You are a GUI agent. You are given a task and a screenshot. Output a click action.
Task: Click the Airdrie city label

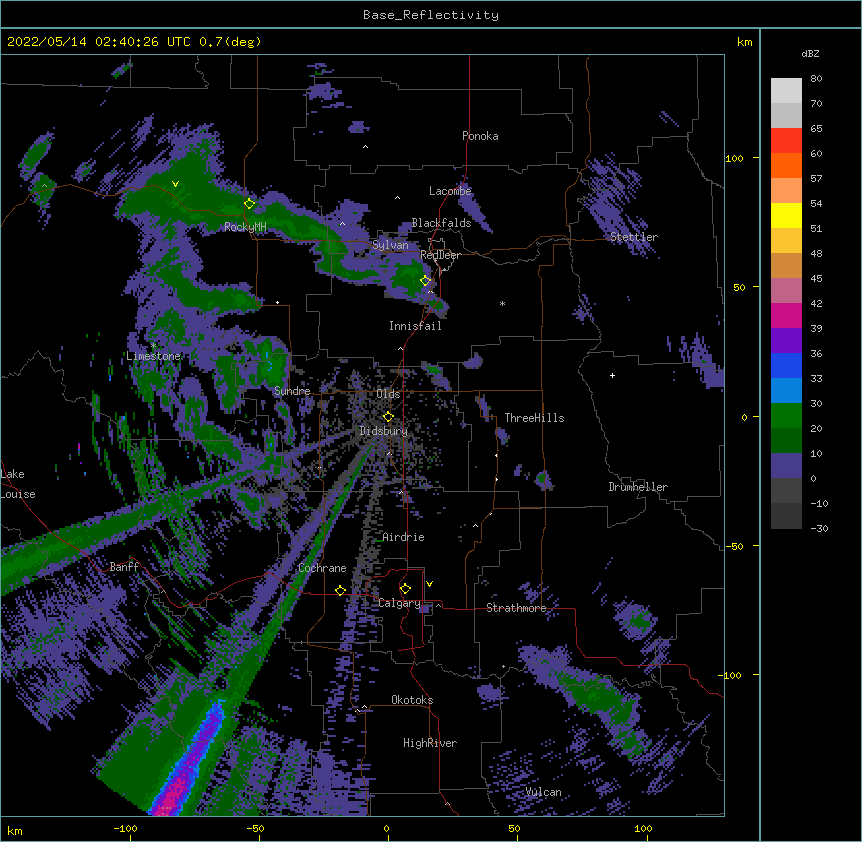tap(403, 537)
